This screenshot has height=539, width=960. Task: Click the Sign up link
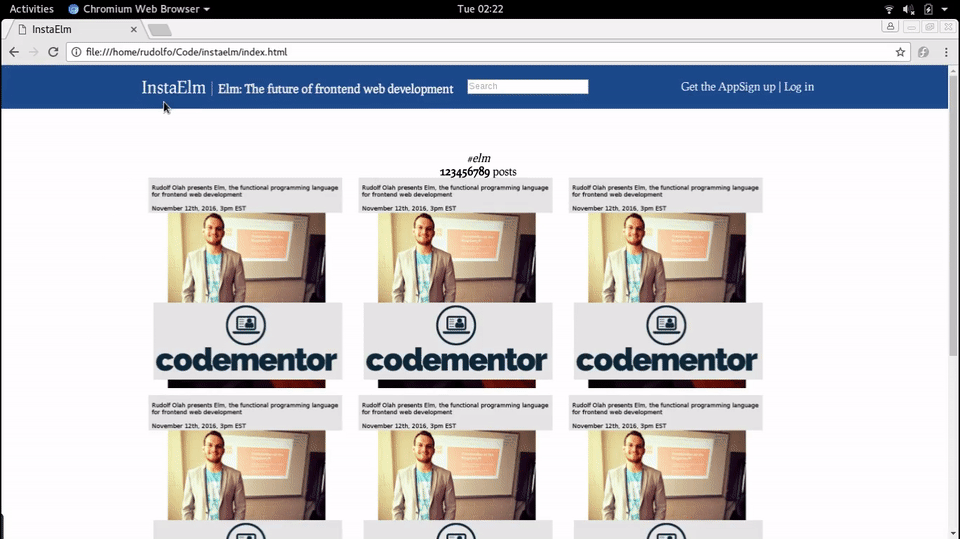pyautogui.click(x=757, y=87)
